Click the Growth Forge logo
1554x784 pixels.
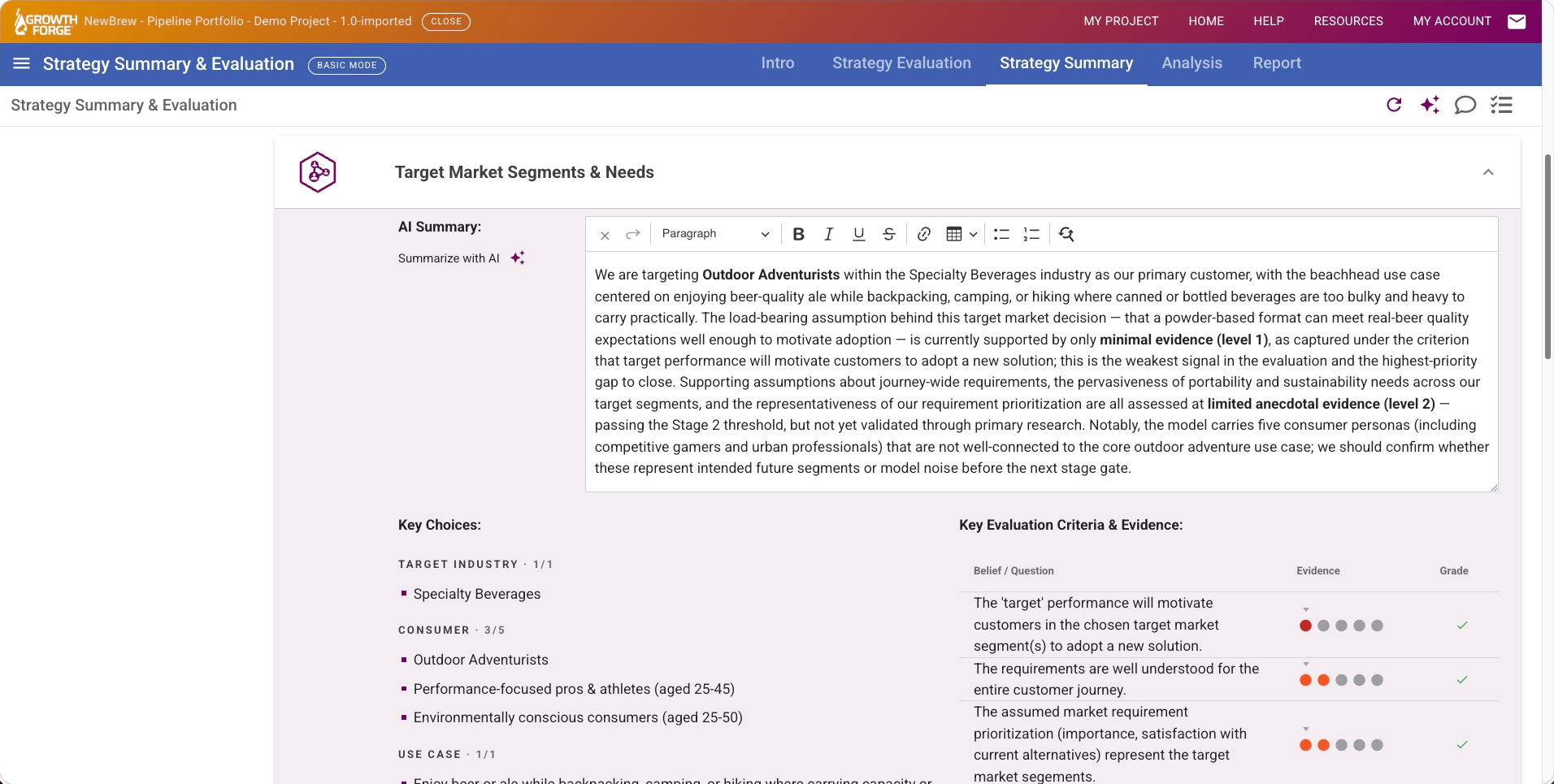pyautogui.click(x=46, y=22)
